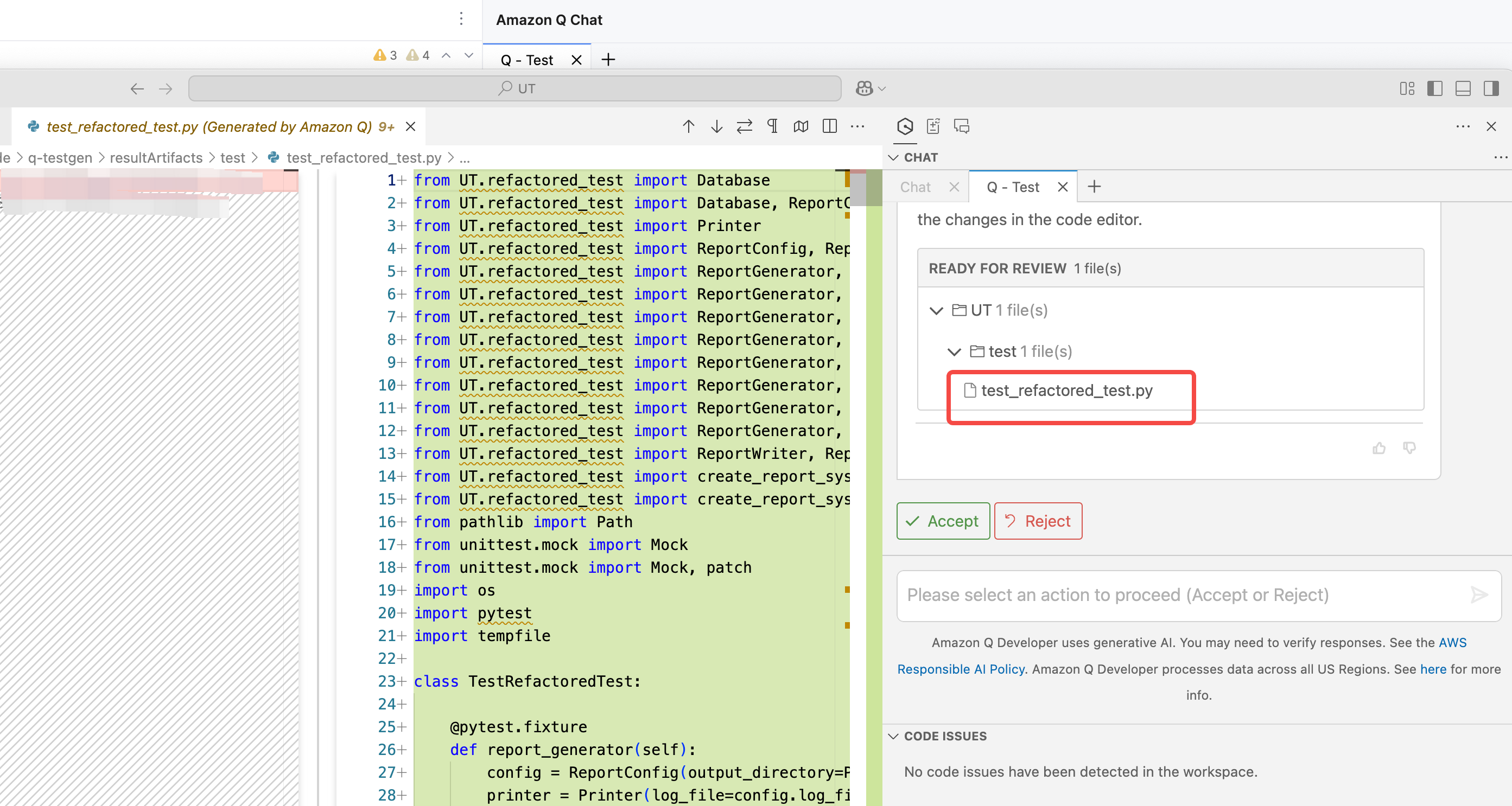1512x806 pixels.
Task: Toggle the bottom panel layout icon
Action: point(1463,88)
